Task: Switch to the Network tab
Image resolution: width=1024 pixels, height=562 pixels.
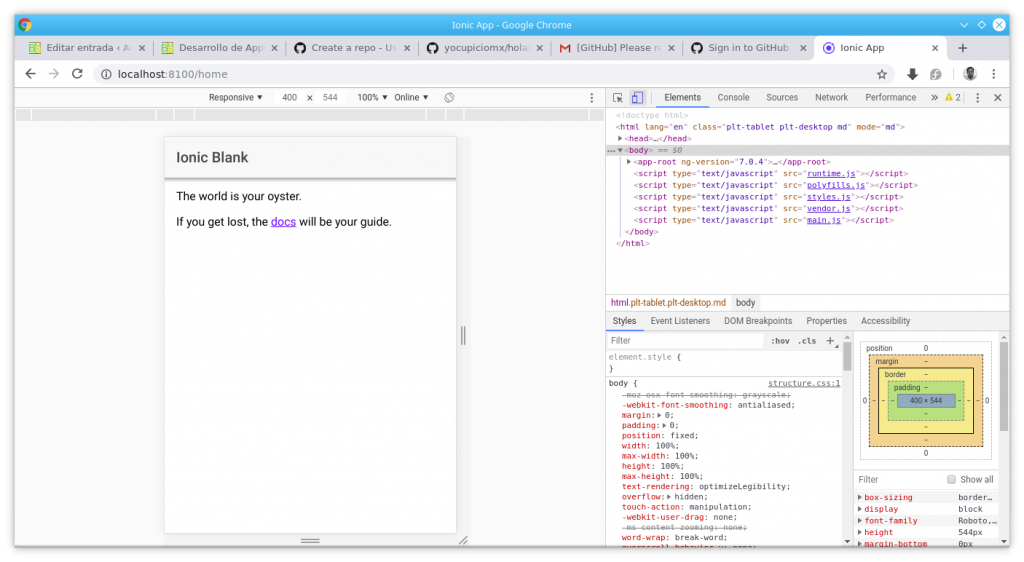Action: (831, 97)
